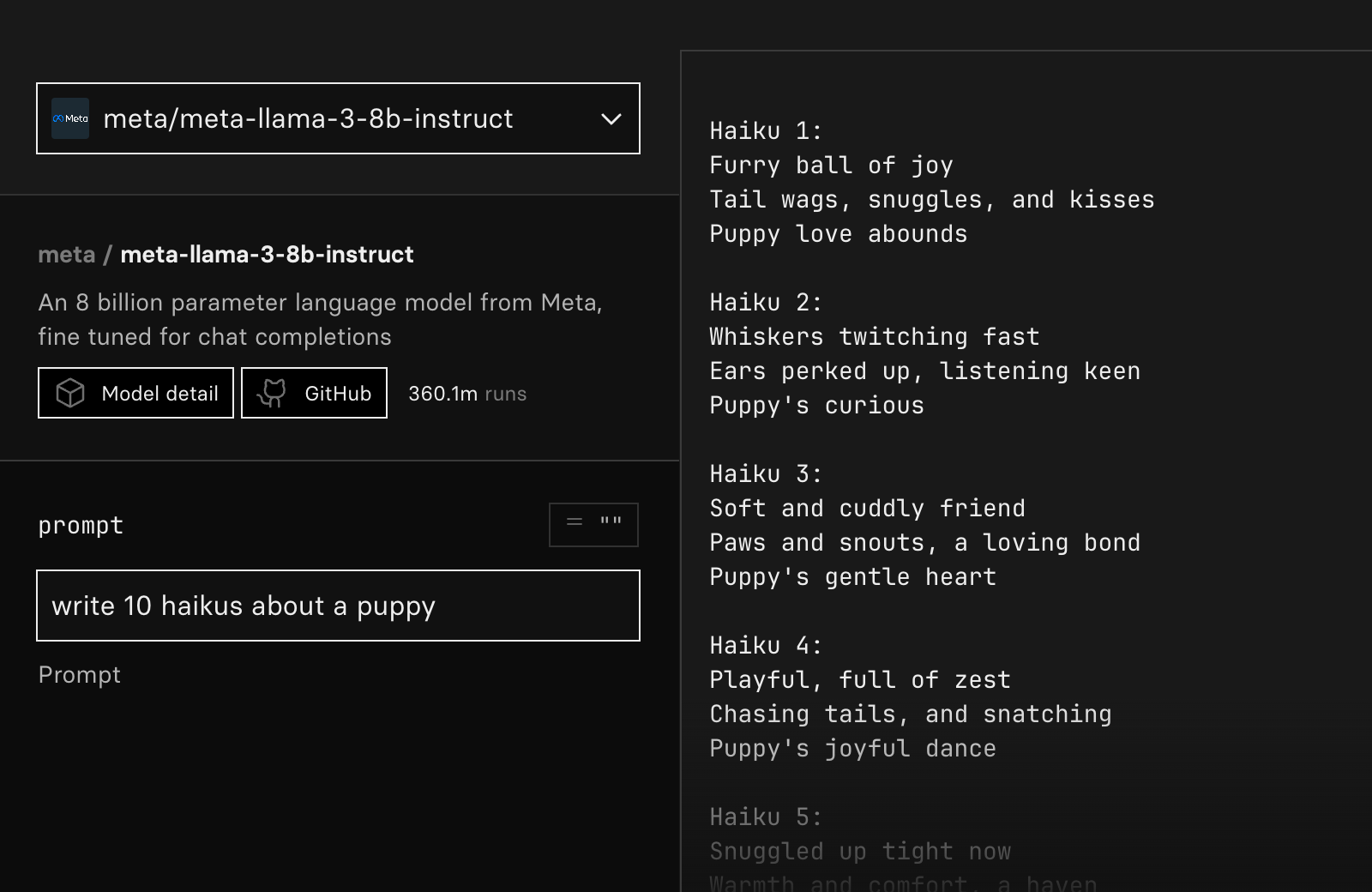Image resolution: width=1372 pixels, height=892 pixels.
Task: Click the line 'Playful, full of zest'
Action: tap(860, 679)
